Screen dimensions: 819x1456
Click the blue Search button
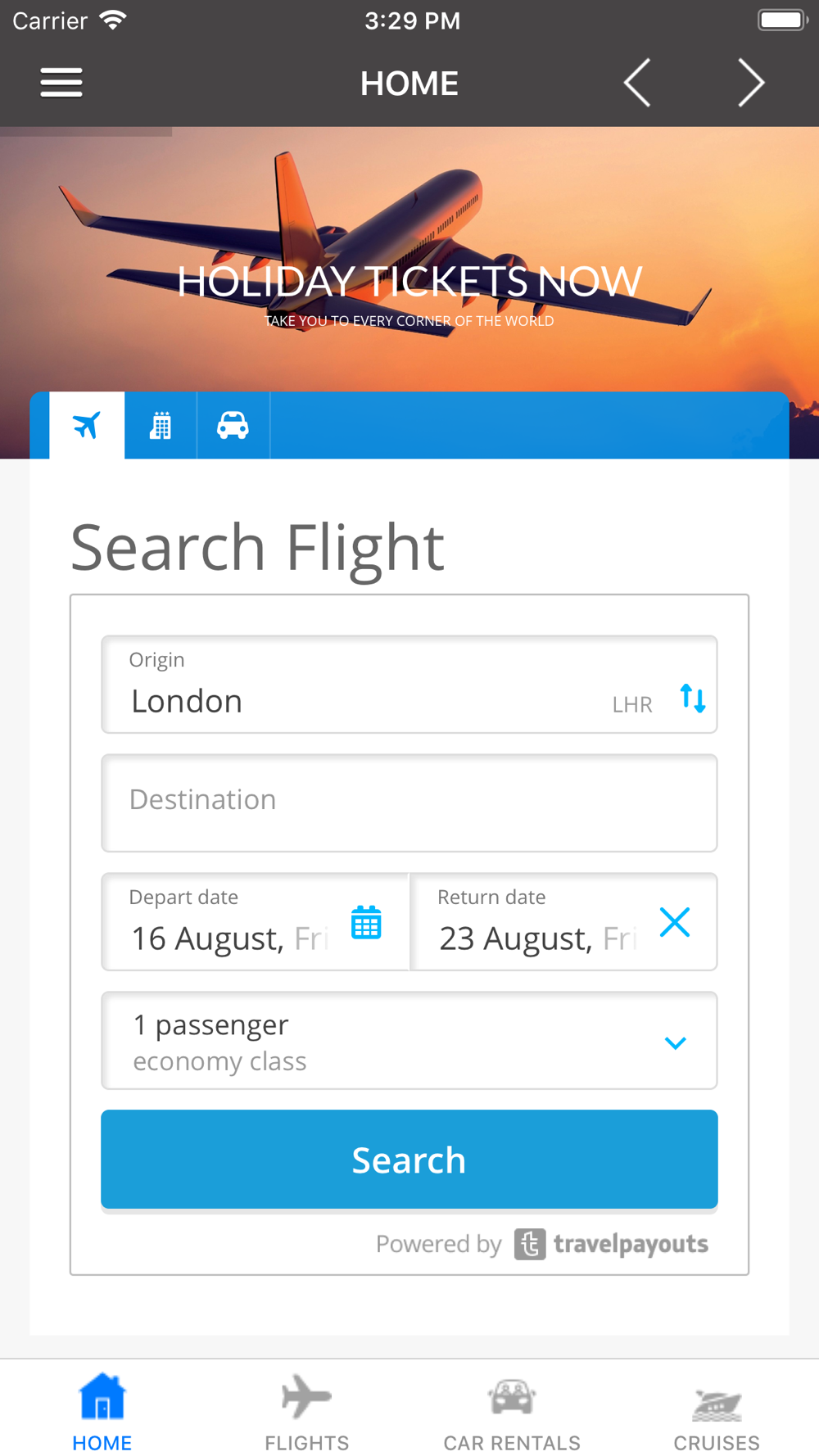tap(409, 1160)
